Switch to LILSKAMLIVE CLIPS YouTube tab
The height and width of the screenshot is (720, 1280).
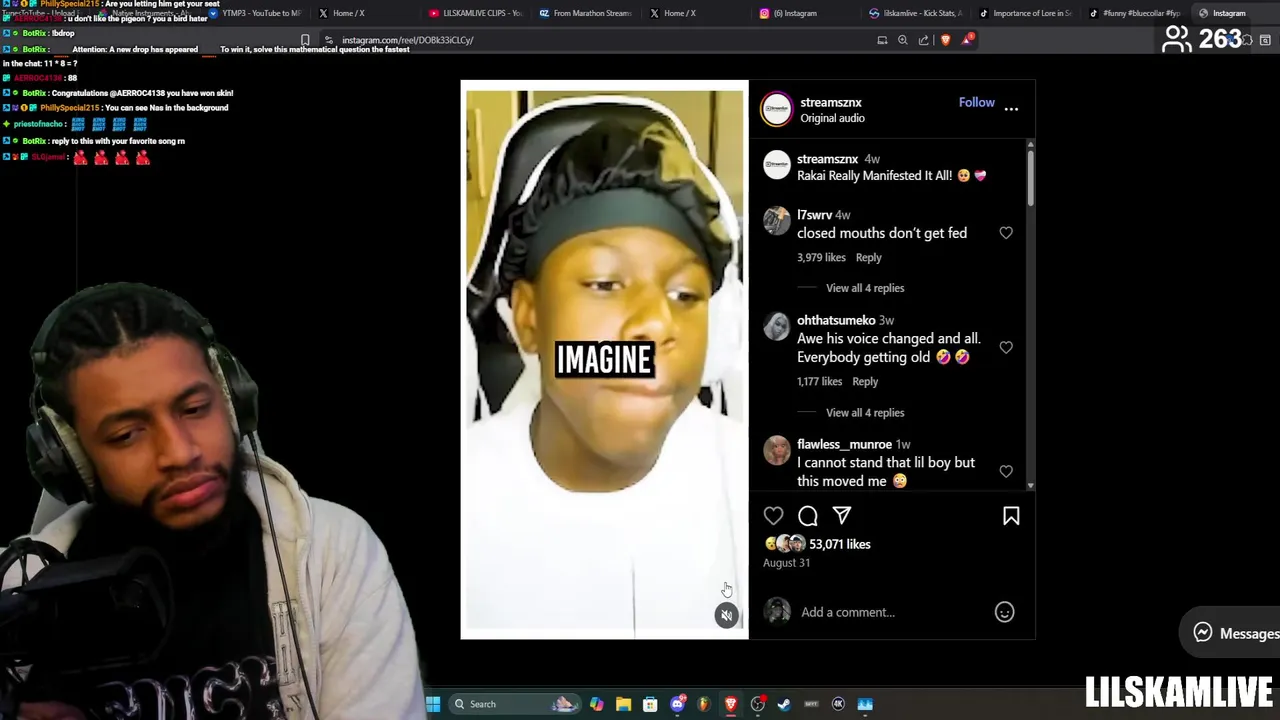coord(476,13)
